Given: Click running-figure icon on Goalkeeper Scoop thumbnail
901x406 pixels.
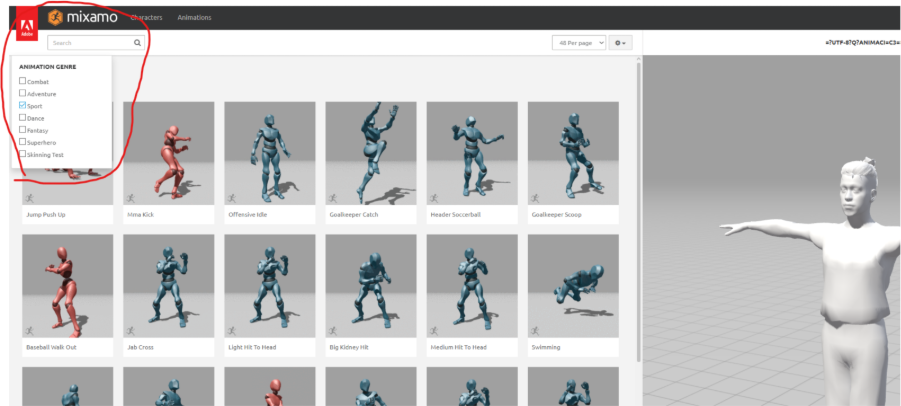Looking at the screenshot, I should 535,198.
